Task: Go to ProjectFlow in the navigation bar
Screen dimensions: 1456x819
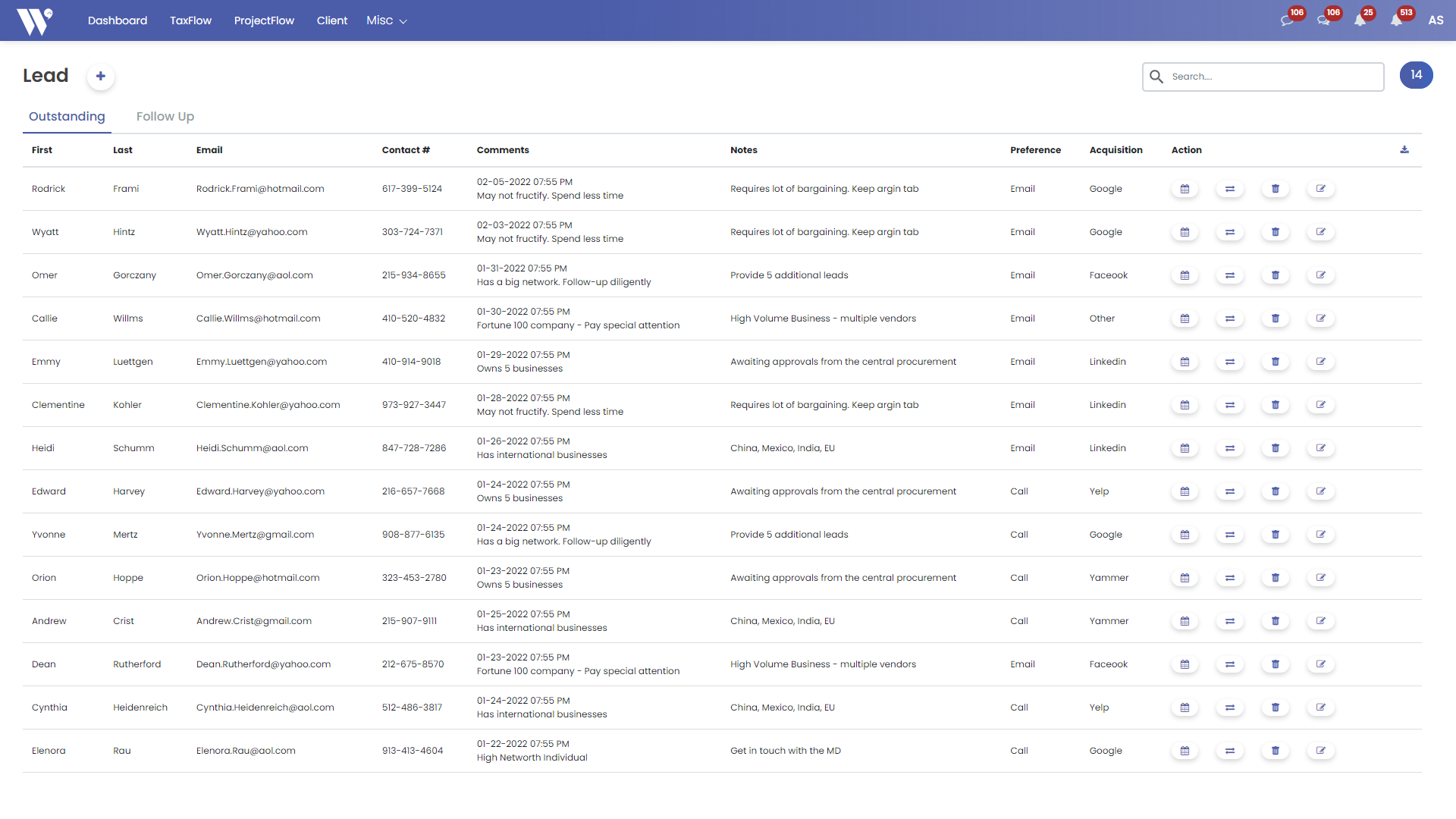Action: [264, 20]
